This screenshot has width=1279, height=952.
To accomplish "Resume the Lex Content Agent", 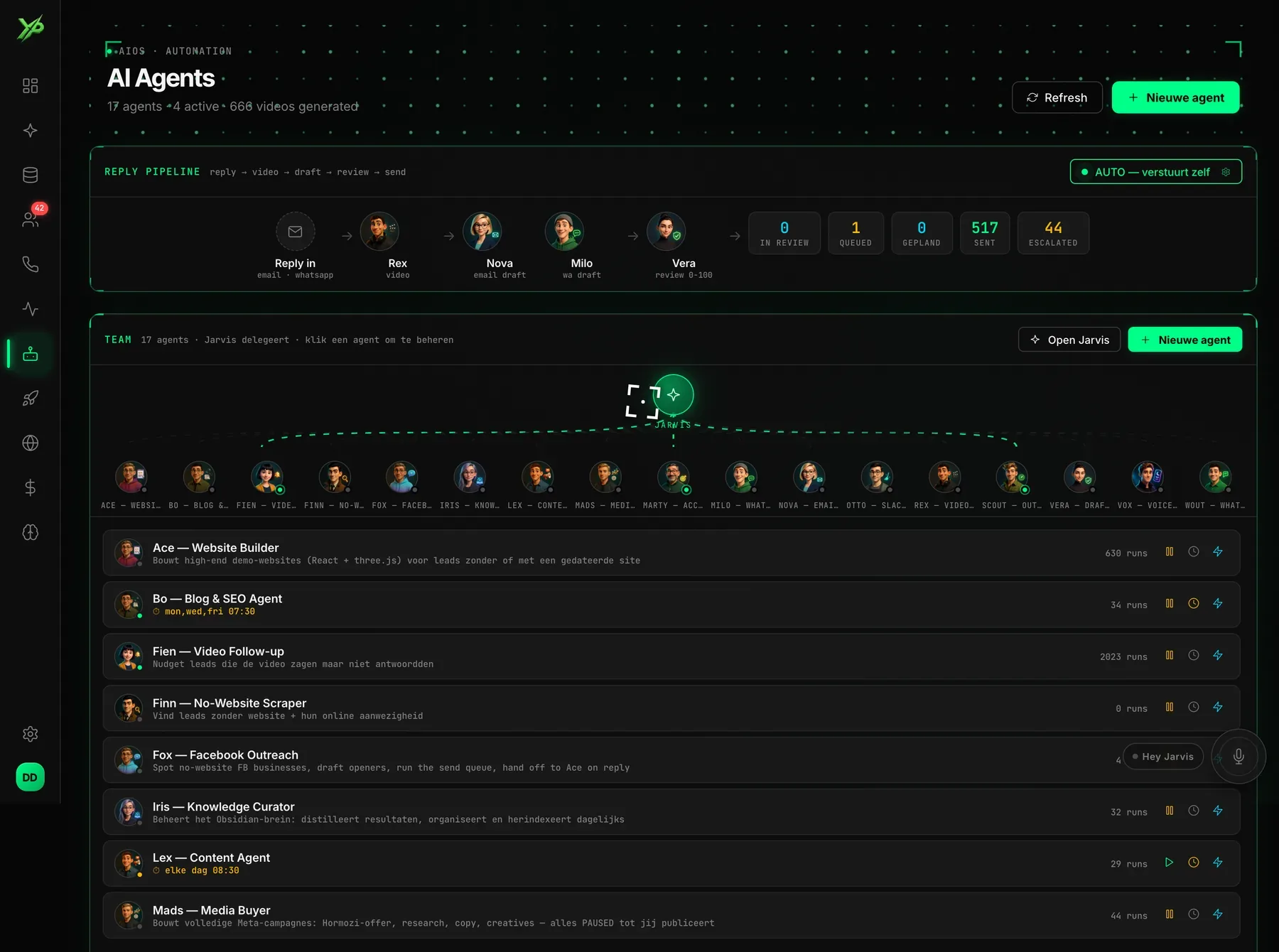I will point(1170,862).
